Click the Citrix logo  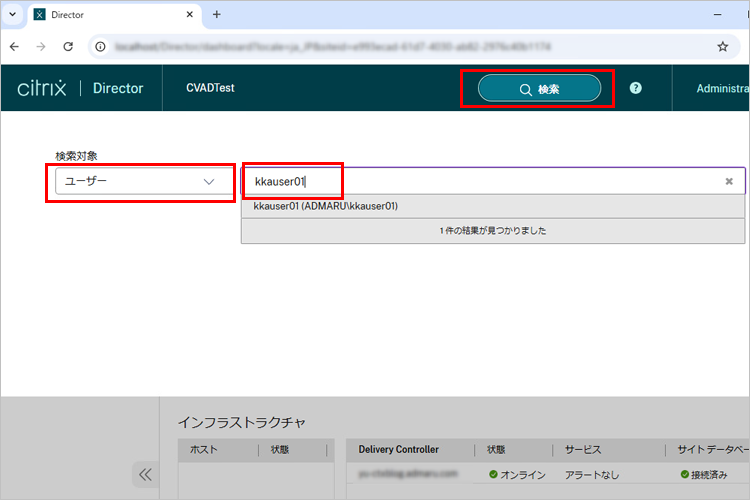42,88
